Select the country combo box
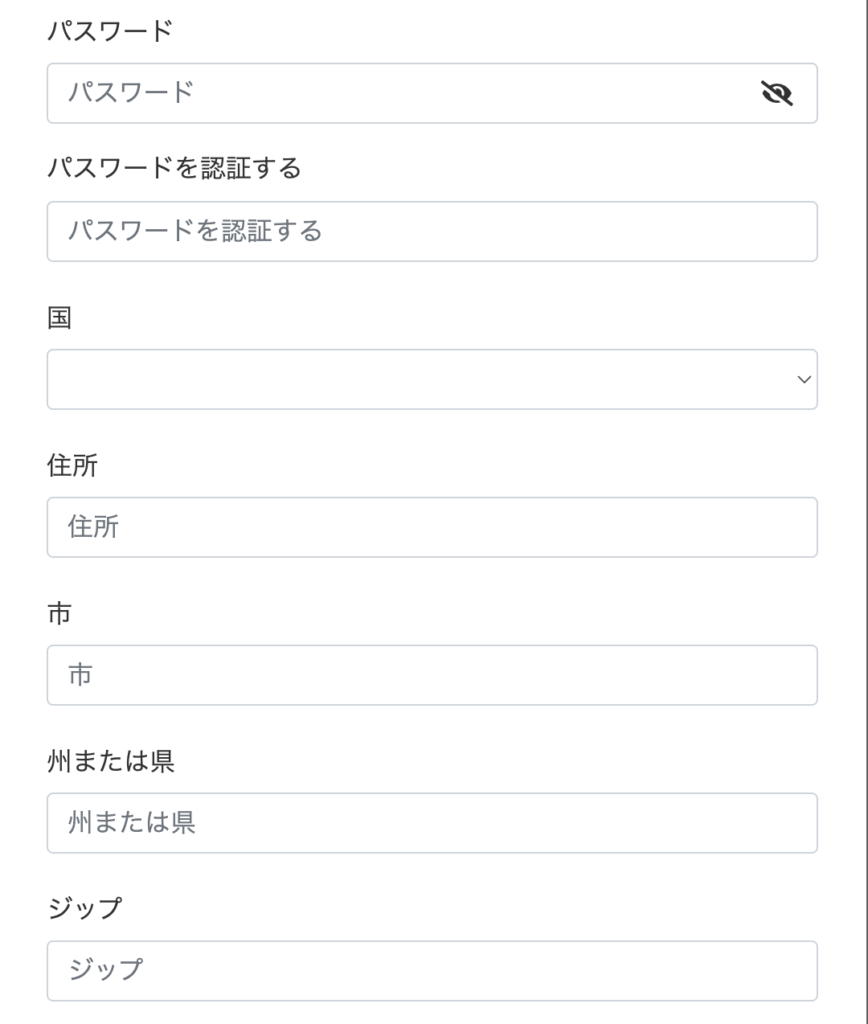Screen dimensions: 868x1024 pyautogui.click(x=430, y=379)
